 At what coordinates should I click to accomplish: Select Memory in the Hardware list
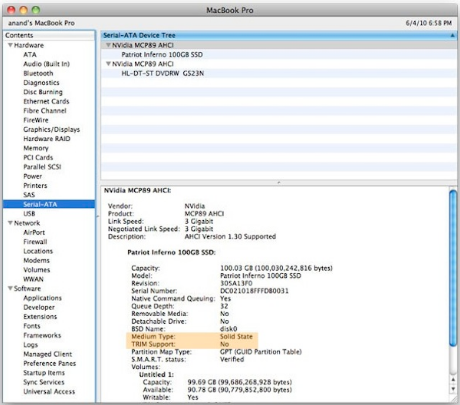36,148
